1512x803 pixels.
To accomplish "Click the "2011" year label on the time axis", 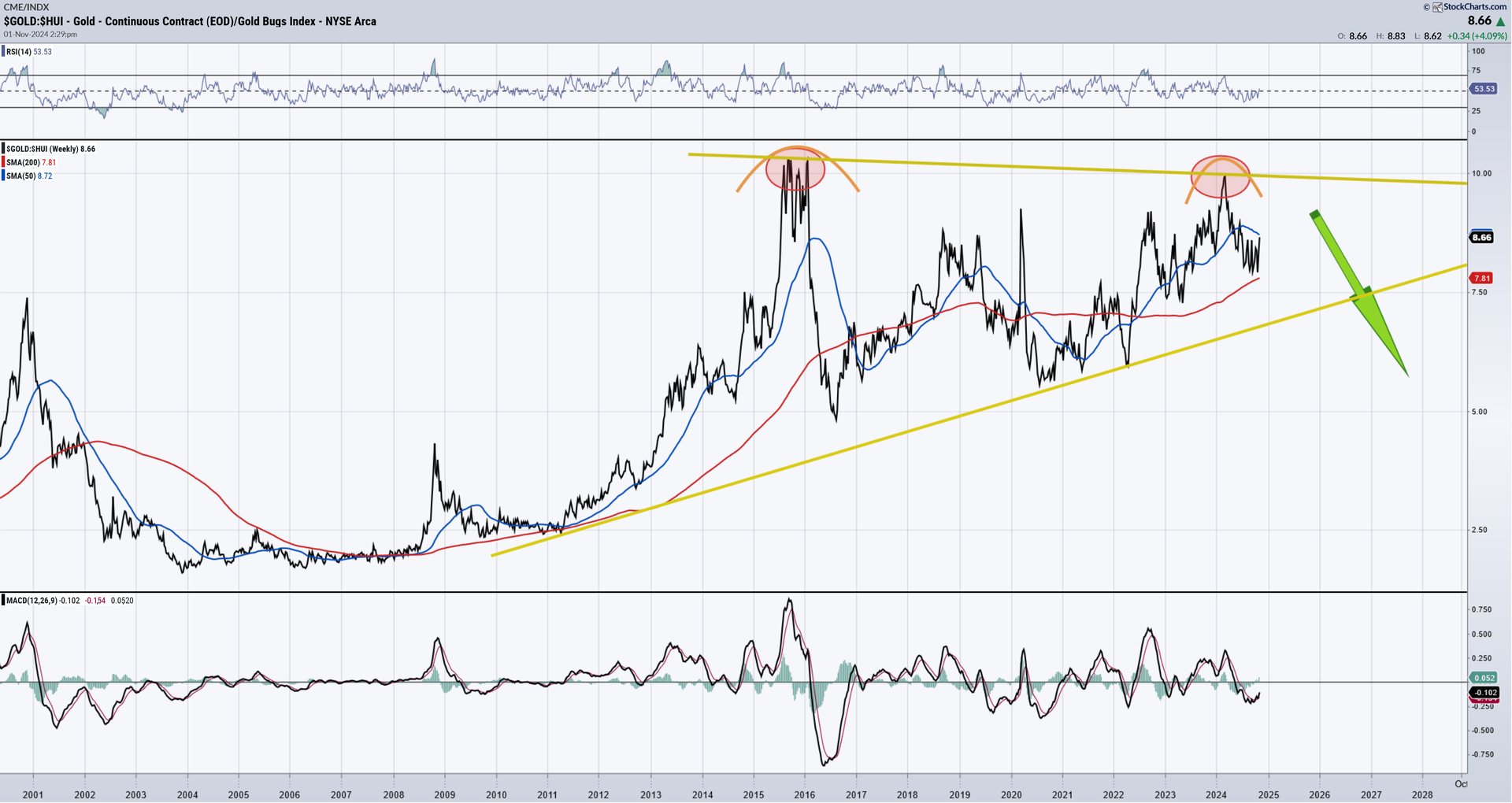I will 547,795.
